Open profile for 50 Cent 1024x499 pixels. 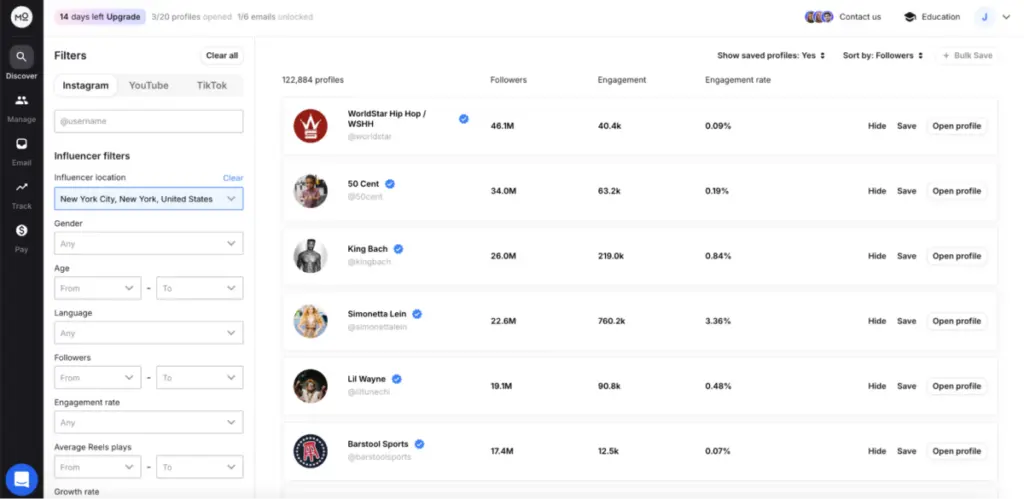956,191
